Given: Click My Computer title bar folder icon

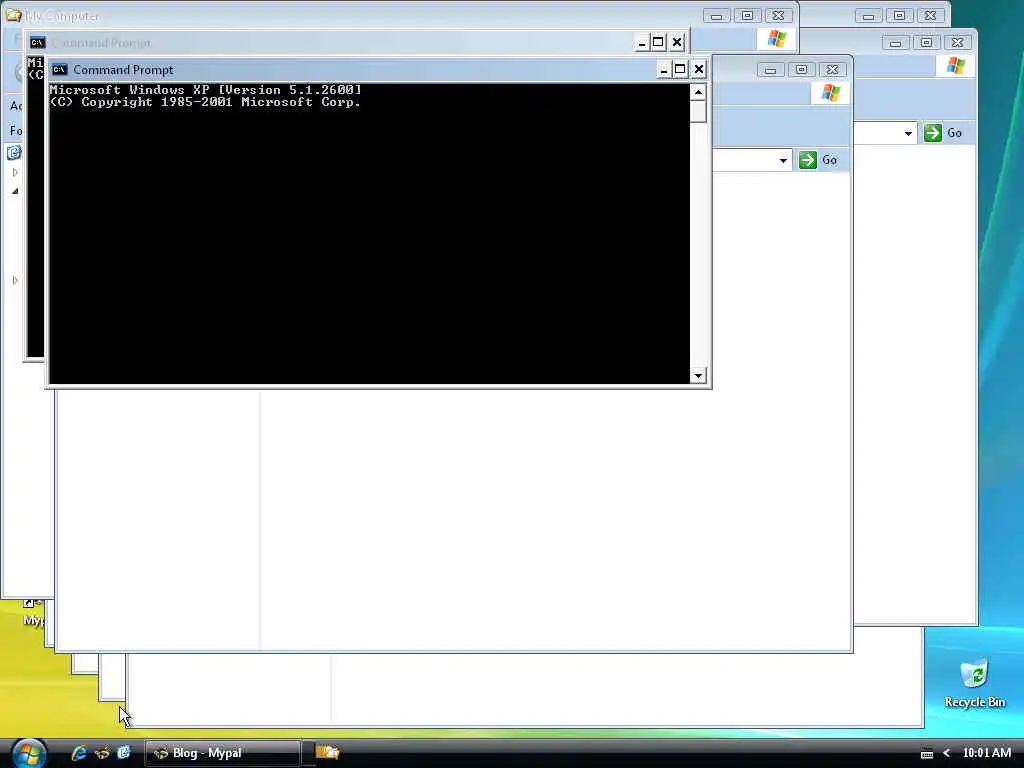Looking at the screenshot, I should 14,14.
